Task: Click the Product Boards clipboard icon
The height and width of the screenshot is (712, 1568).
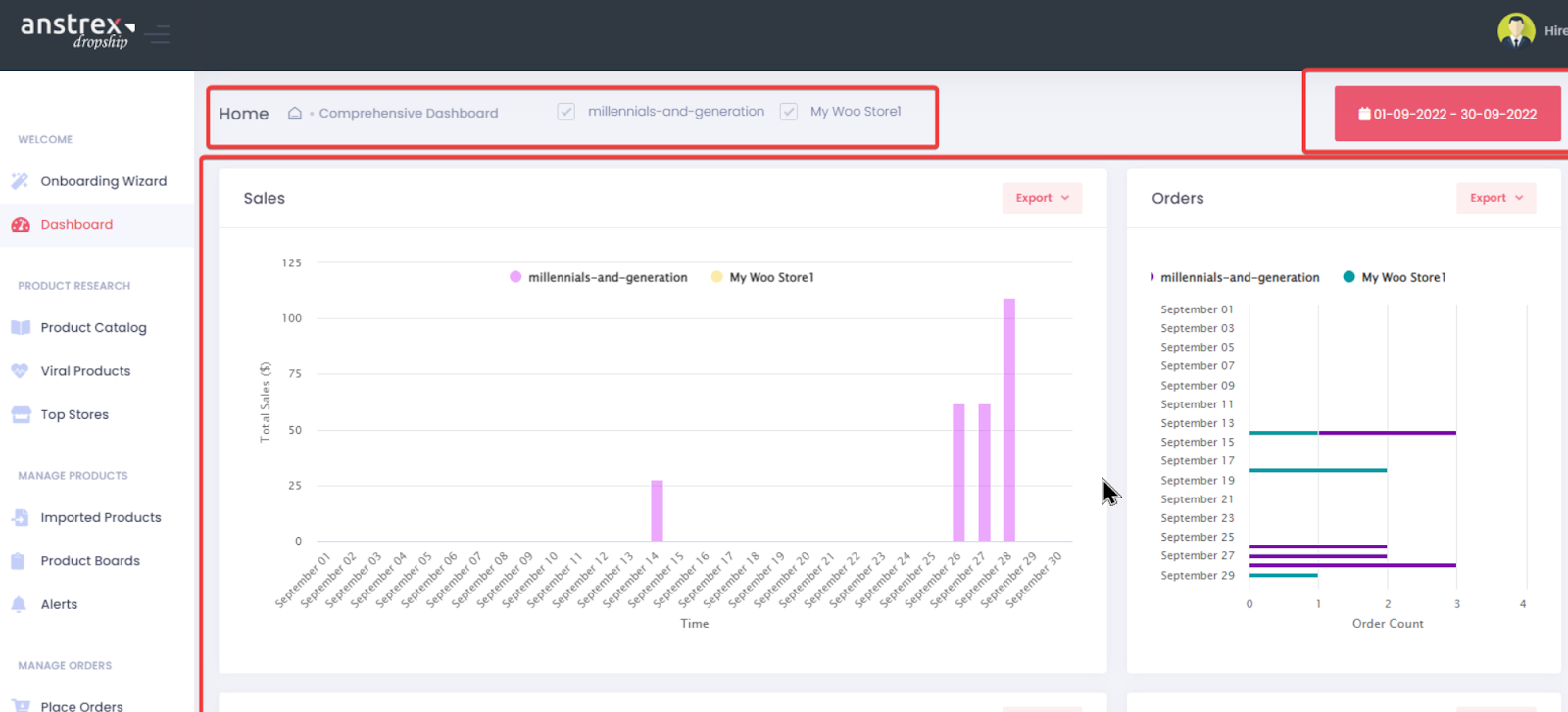Action: coord(18,561)
